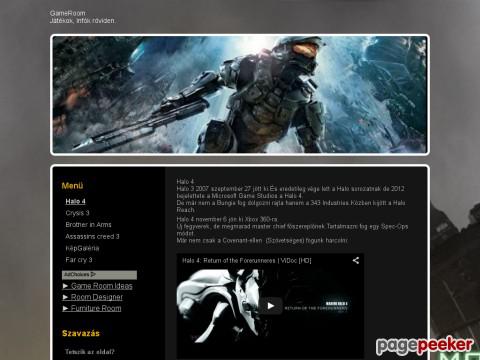Click the arrow icon beside Furniture Room
The height and width of the screenshot is (360, 480).
(65, 308)
